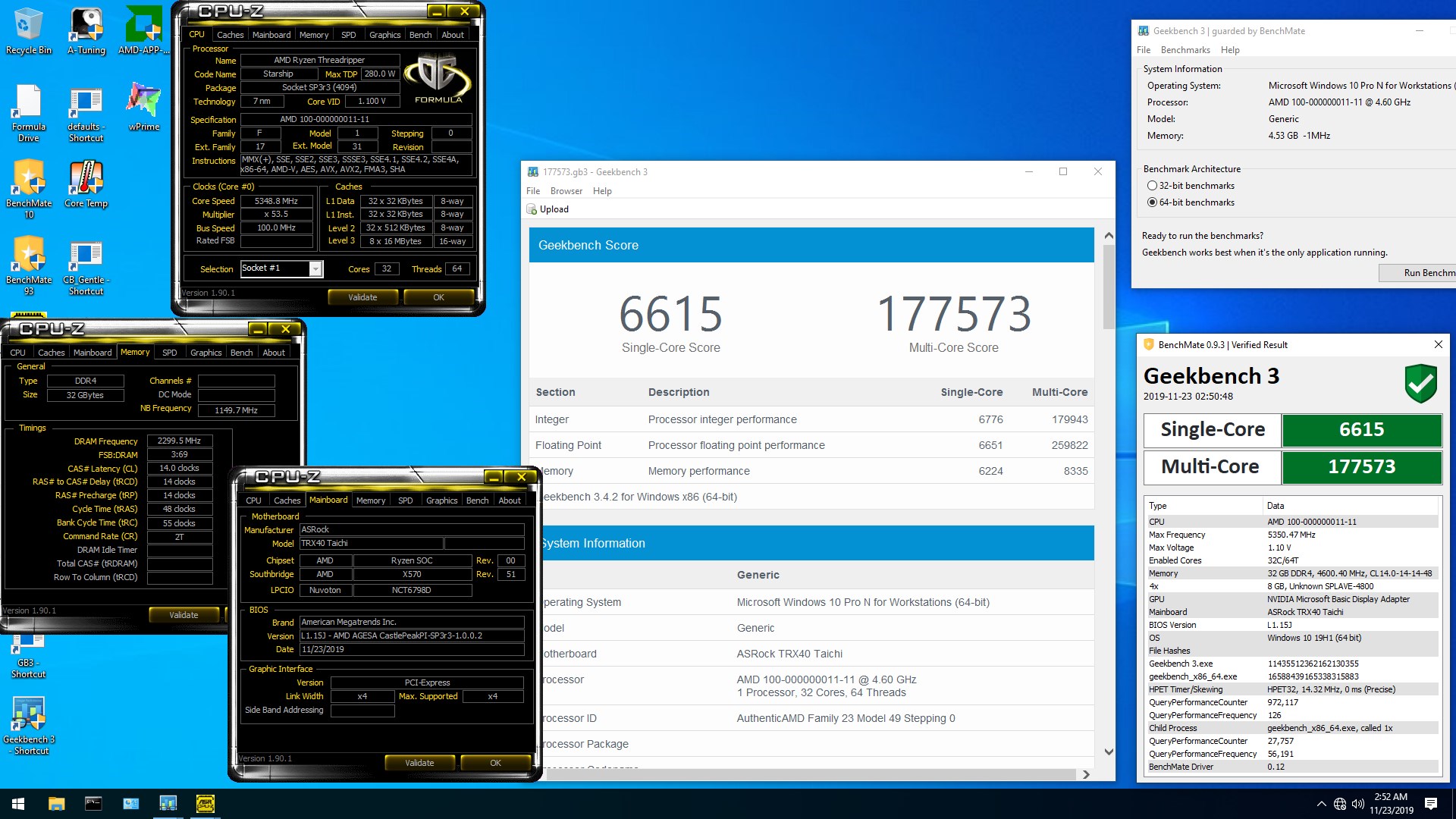Image resolution: width=1456 pixels, height=819 pixels.
Task: Open the Geekbench 3 Shortcut desktop icon
Action: [x=29, y=726]
